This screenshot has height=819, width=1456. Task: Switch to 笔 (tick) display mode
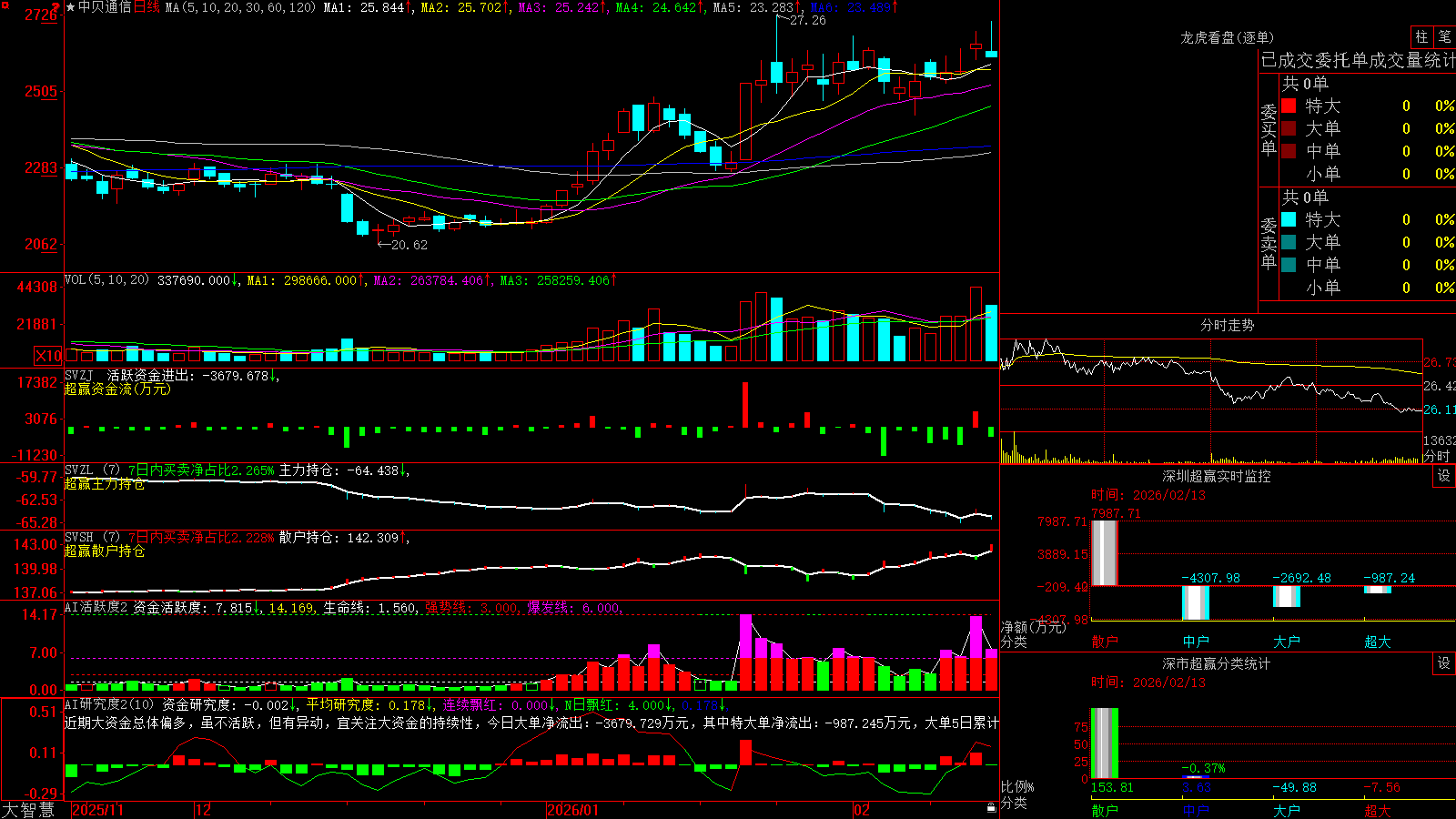(x=1444, y=36)
